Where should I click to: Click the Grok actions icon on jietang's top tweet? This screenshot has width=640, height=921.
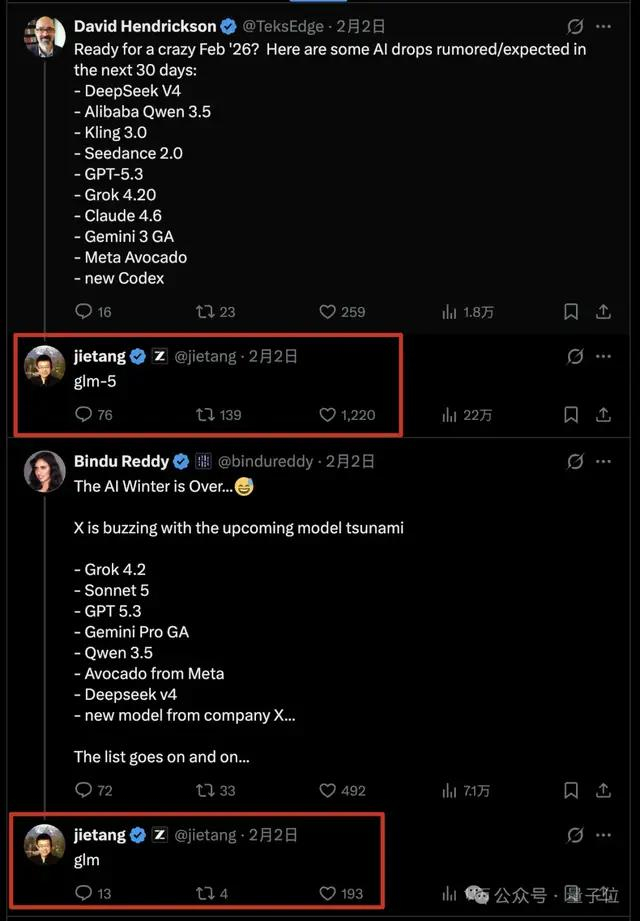tap(575, 355)
